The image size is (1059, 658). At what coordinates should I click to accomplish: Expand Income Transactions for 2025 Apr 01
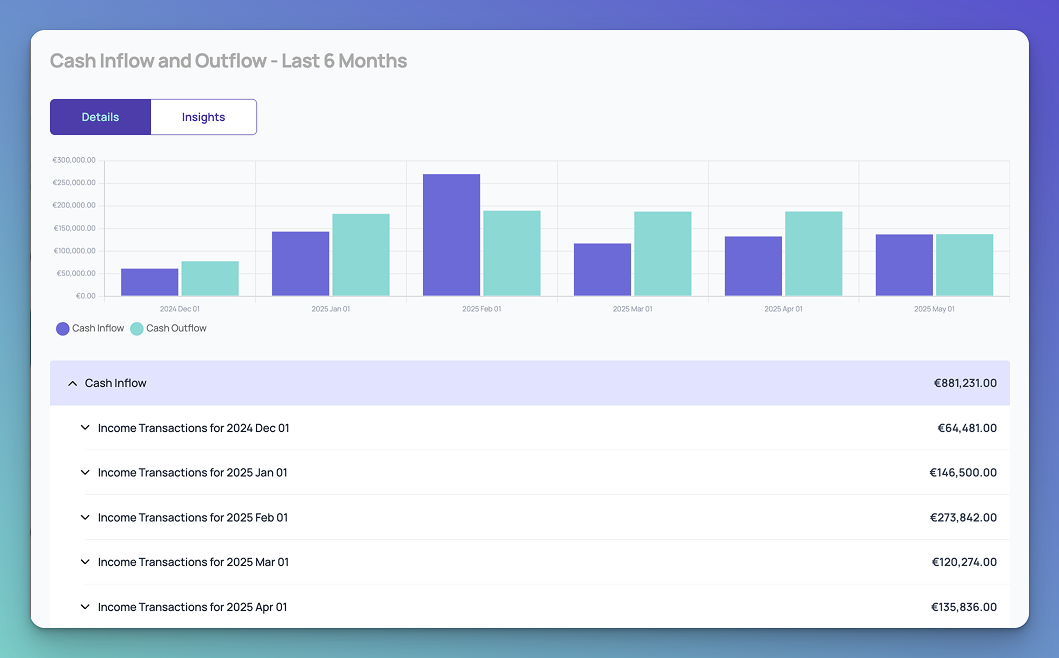(85, 607)
